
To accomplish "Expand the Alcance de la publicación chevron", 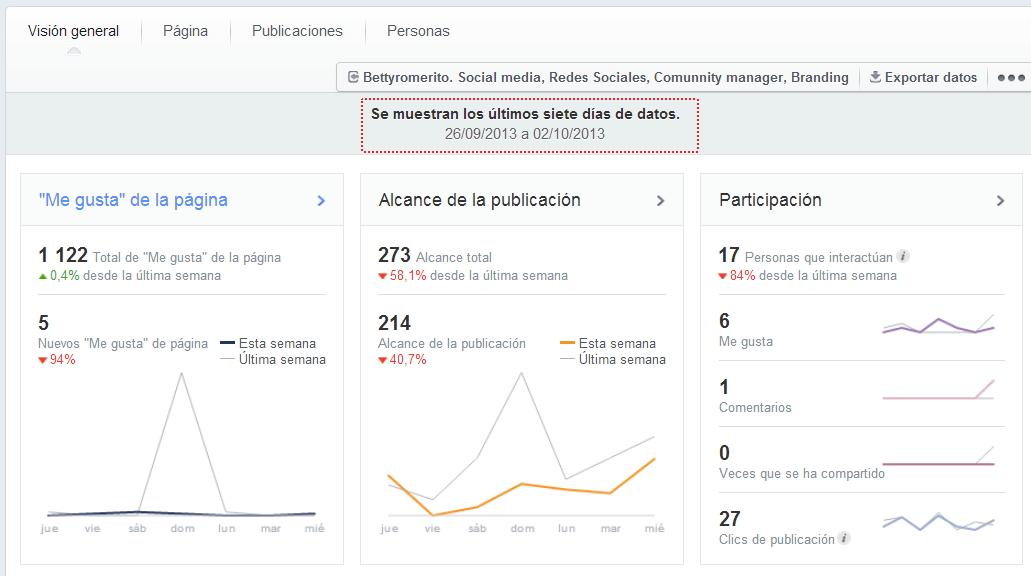I will click(x=661, y=201).
